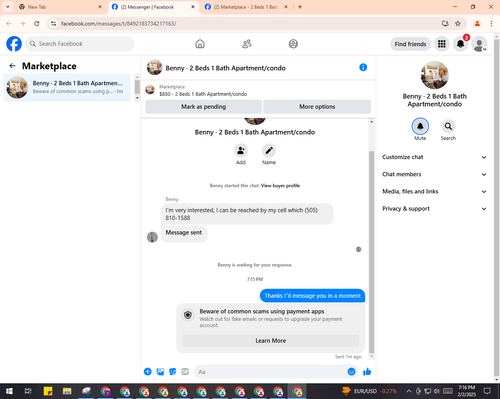Viewport: 500px width, 399px height.
Task: Click the Search Facebook field
Action: click(x=80, y=44)
